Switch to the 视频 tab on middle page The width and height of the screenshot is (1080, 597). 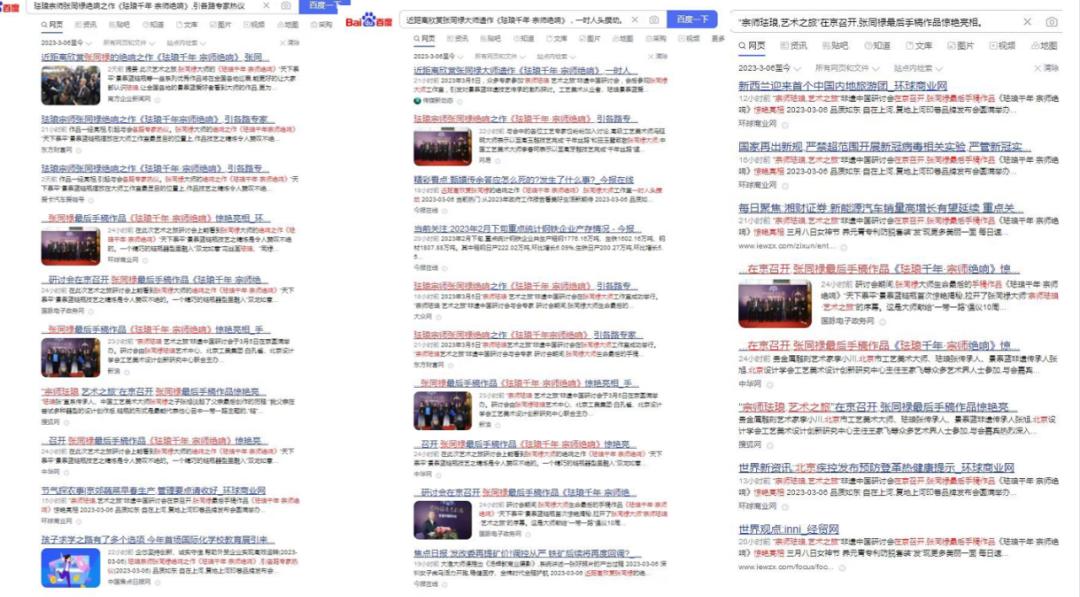(691, 36)
